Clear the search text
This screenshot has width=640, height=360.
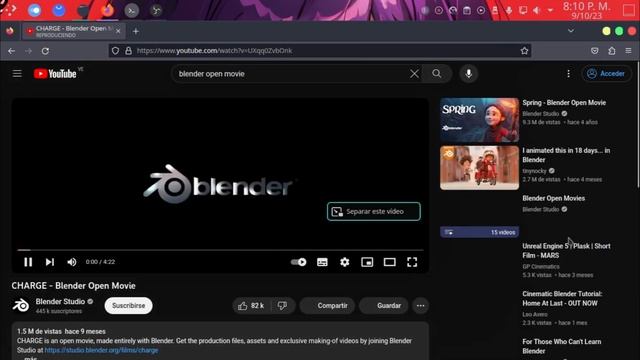414,74
